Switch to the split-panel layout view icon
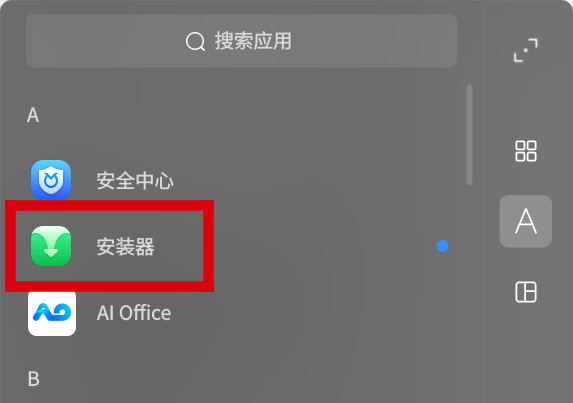 tap(526, 292)
